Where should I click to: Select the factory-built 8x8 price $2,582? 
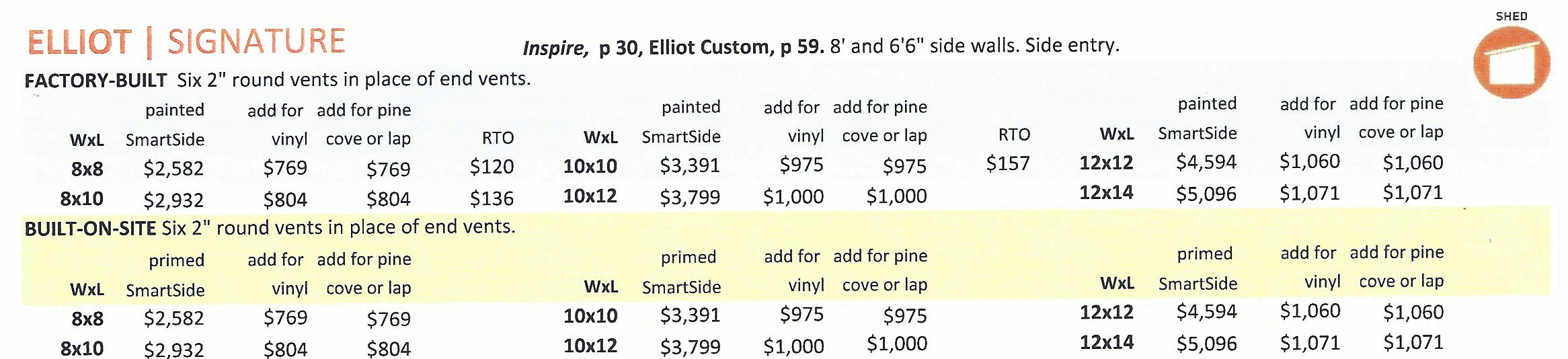coord(173,168)
